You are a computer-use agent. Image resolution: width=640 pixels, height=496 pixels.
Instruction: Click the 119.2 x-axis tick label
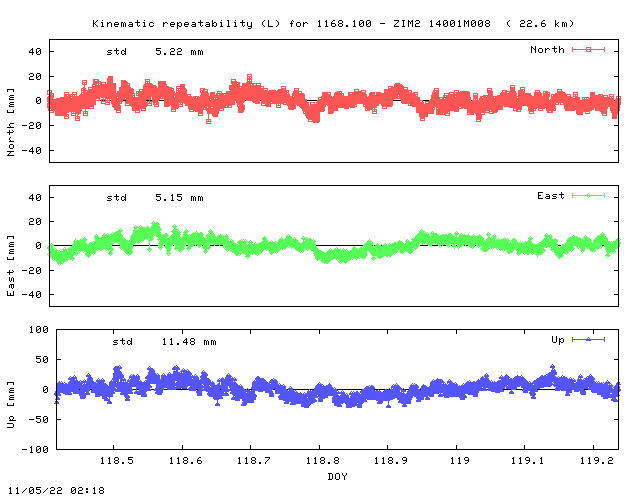[597, 461]
